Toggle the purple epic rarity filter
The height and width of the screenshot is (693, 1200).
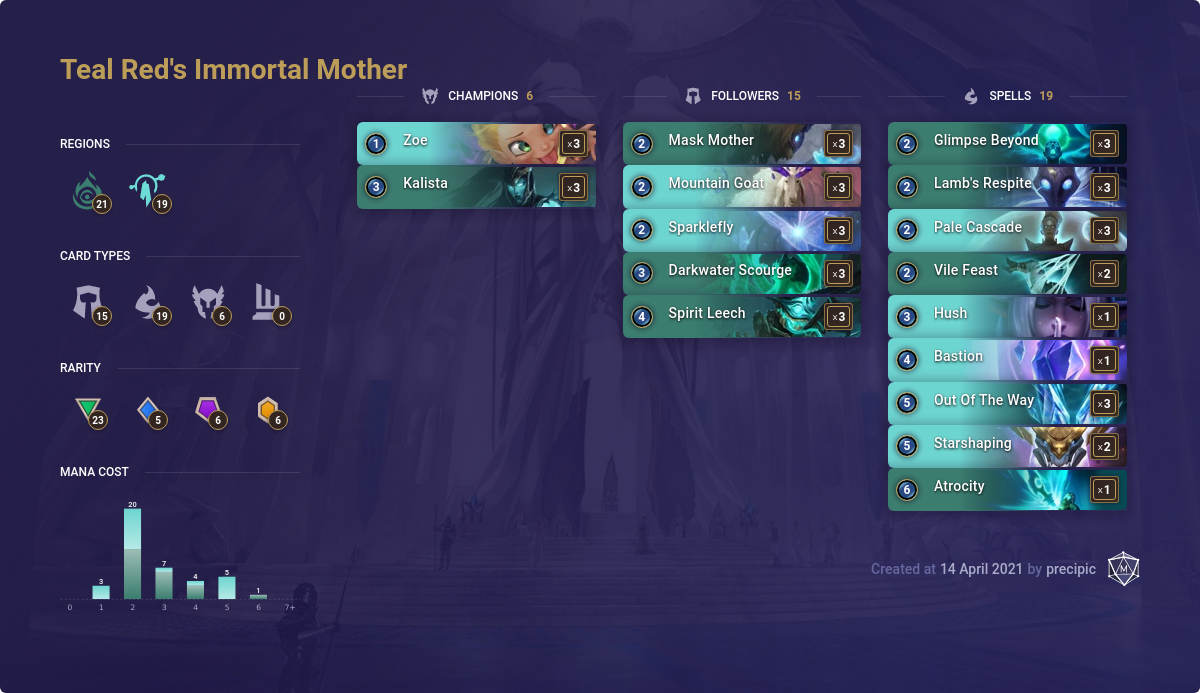[209, 409]
